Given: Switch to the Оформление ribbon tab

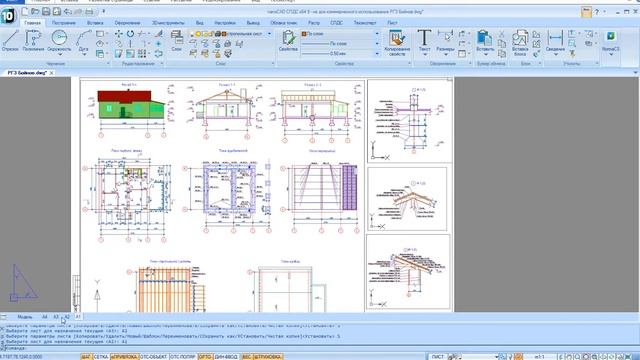Looking at the screenshot, I should pyautogui.click(x=127, y=23).
